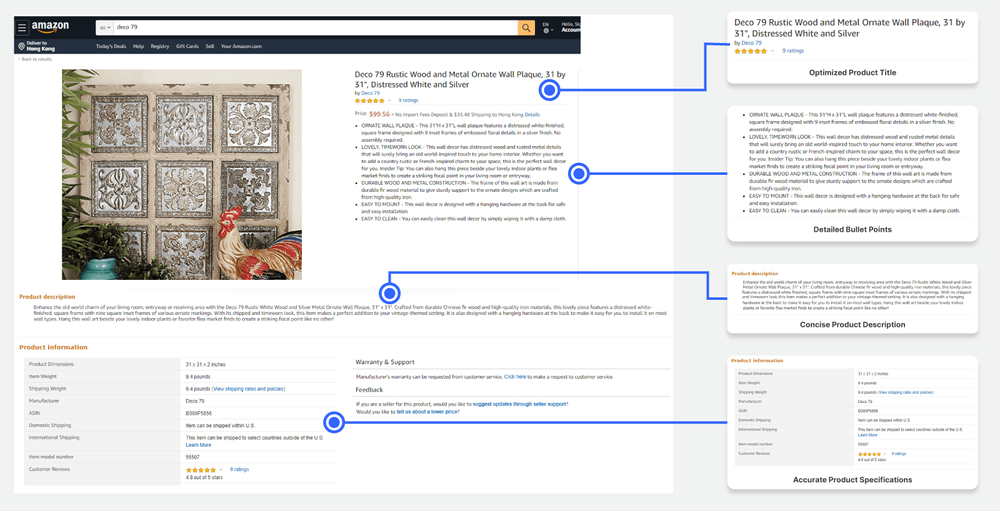Click the wall plaque product photo
The image size is (1000, 511).
[x=182, y=174]
